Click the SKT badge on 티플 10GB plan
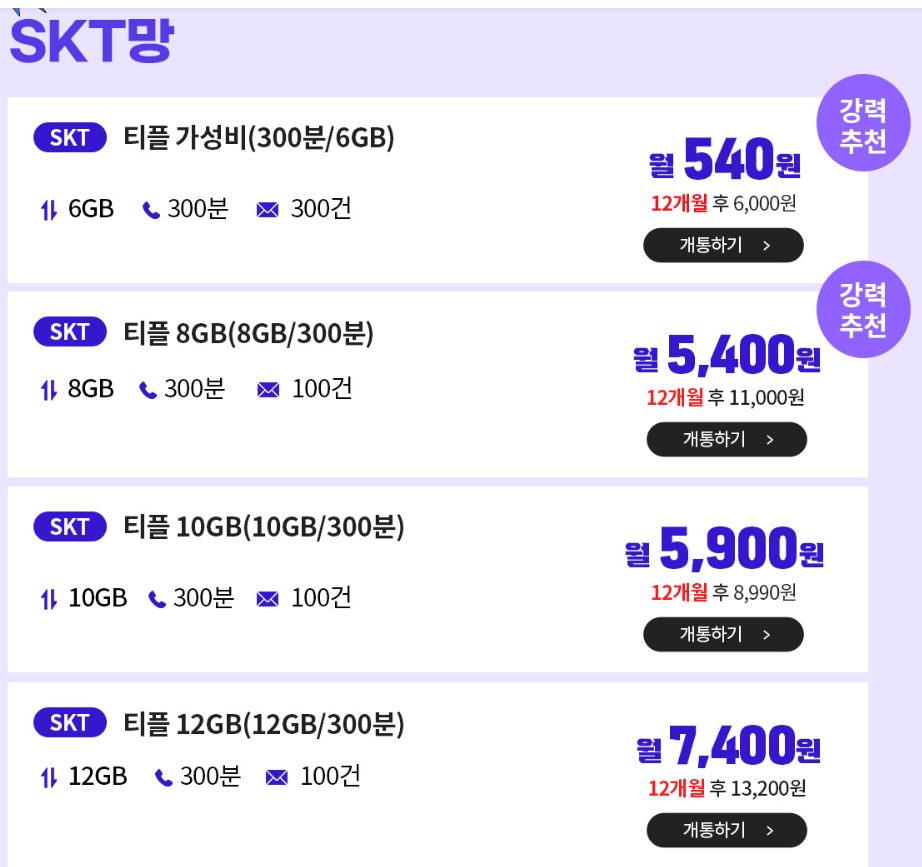Image resolution: width=922 pixels, height=867 pixels. tap(68, 527)
